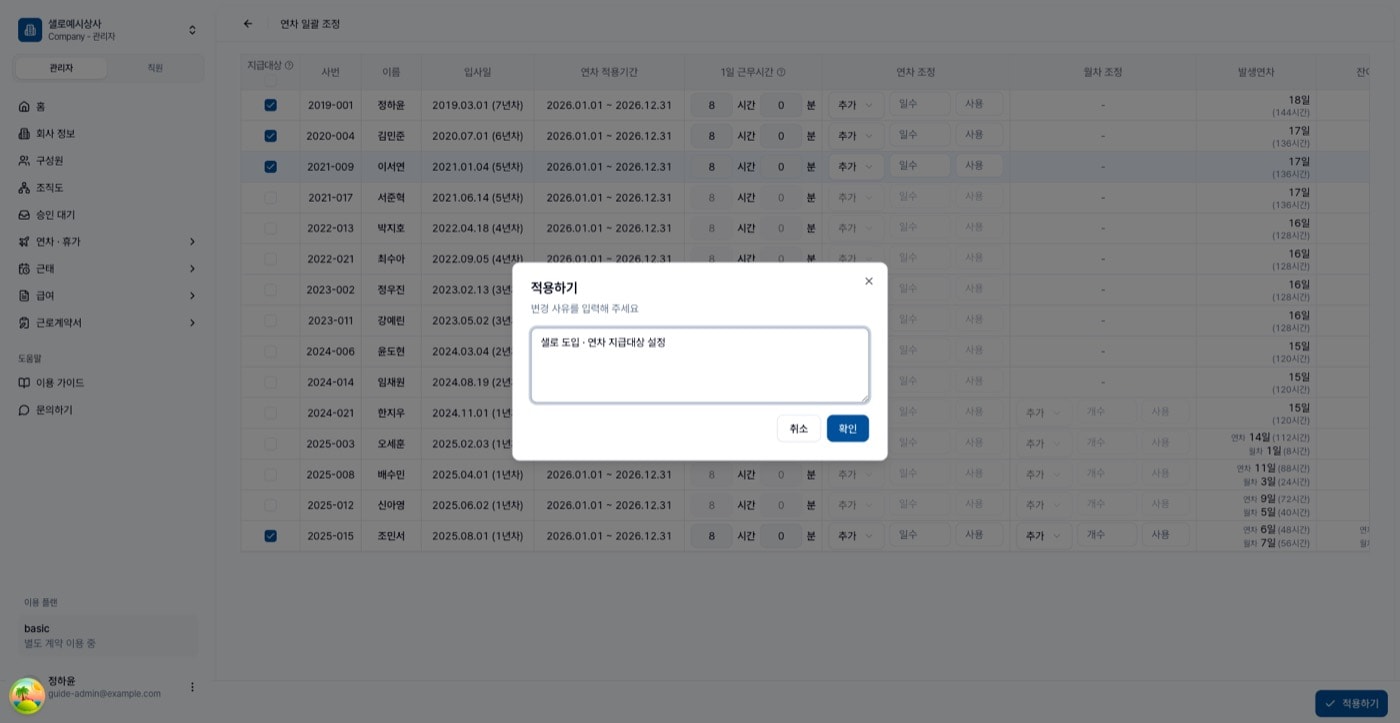Screen dimensions: 1400x723
Task: Click the 연차 조정 사용 field for row 2021-009
Action: [x=979, y=167]
